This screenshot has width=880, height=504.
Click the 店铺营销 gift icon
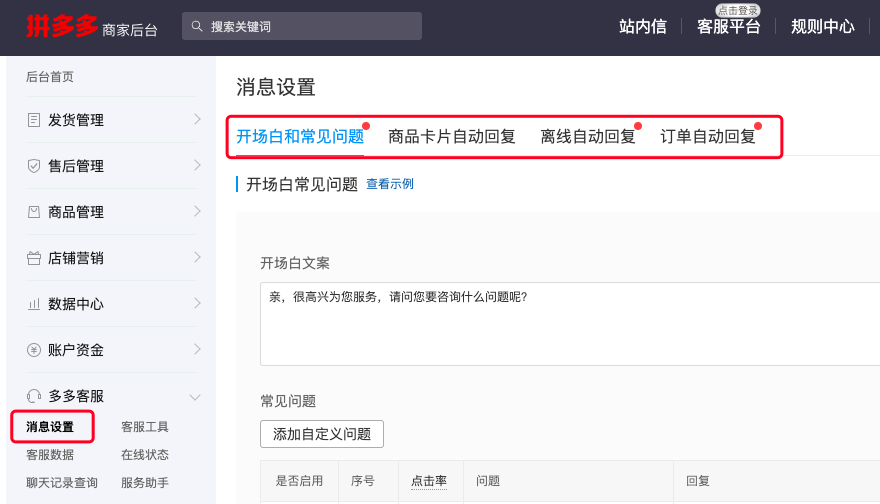tap(34, 258)
